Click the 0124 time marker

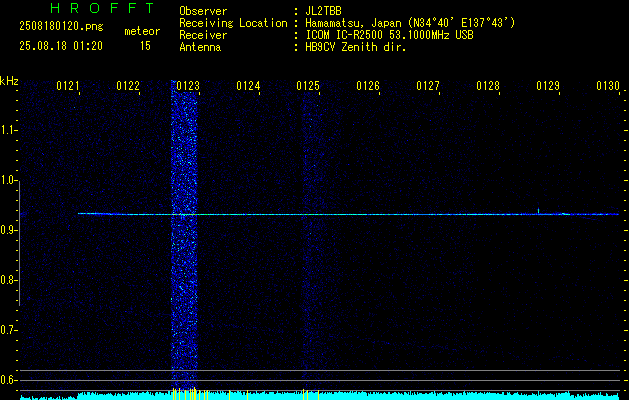tap(248, 86)
